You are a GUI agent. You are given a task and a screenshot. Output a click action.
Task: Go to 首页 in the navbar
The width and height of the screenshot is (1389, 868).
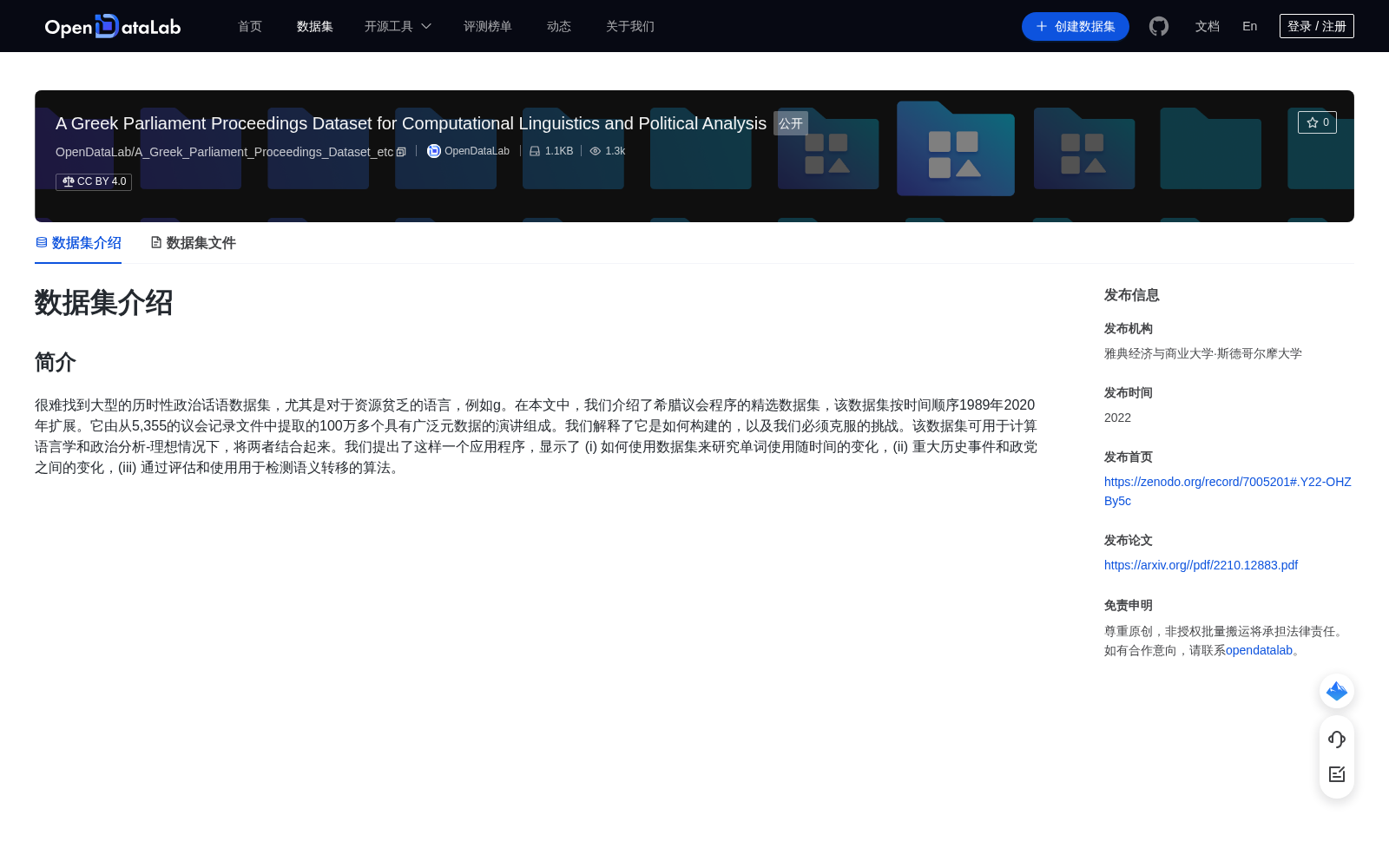pyautogui.click(x=250, y=26)
